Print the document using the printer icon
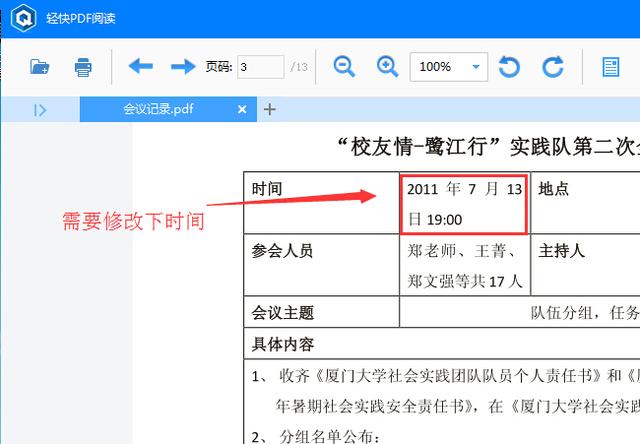 83,67
